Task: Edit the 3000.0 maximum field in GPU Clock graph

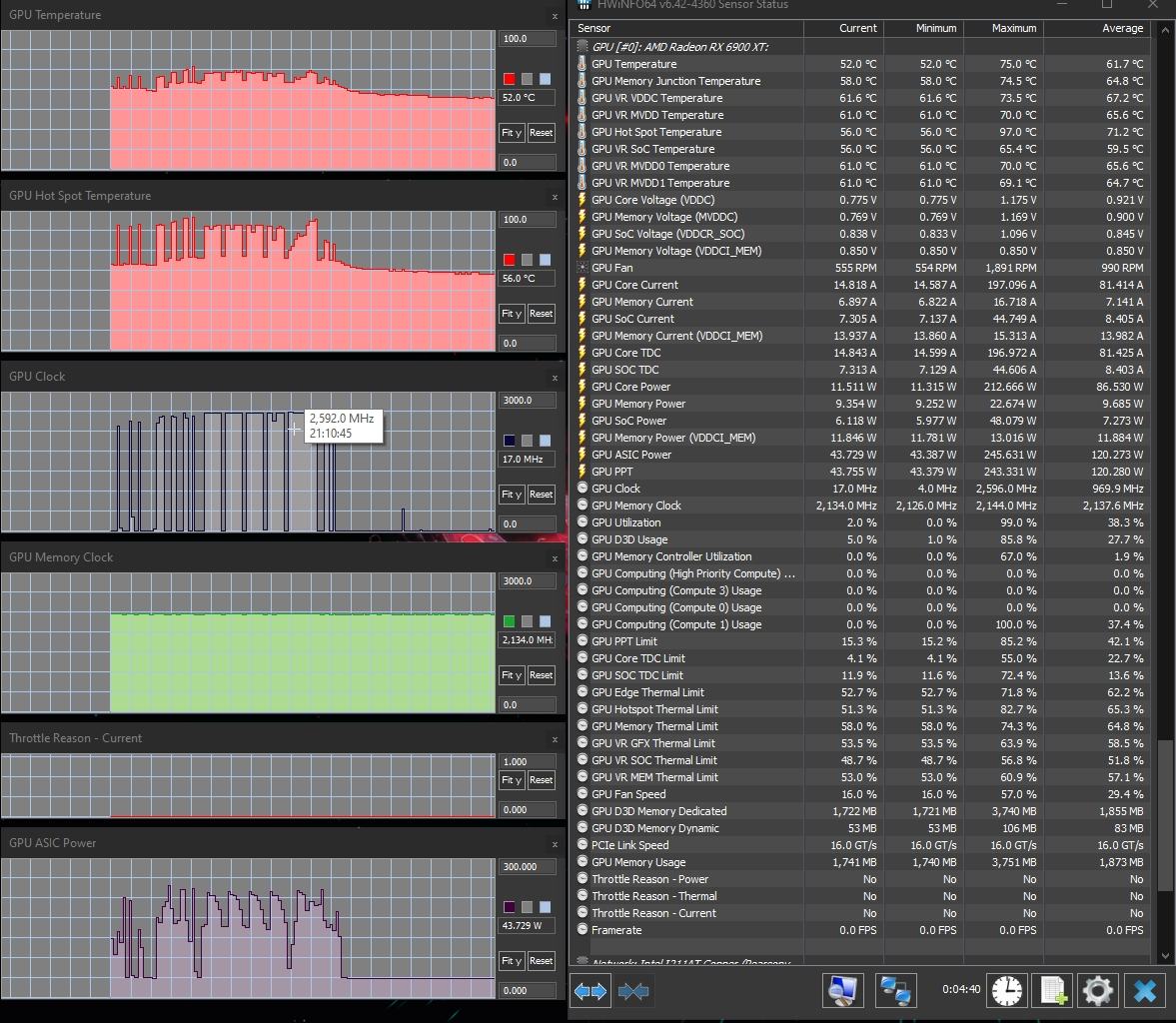Action: pyautogui.click(x=528, y=400)
